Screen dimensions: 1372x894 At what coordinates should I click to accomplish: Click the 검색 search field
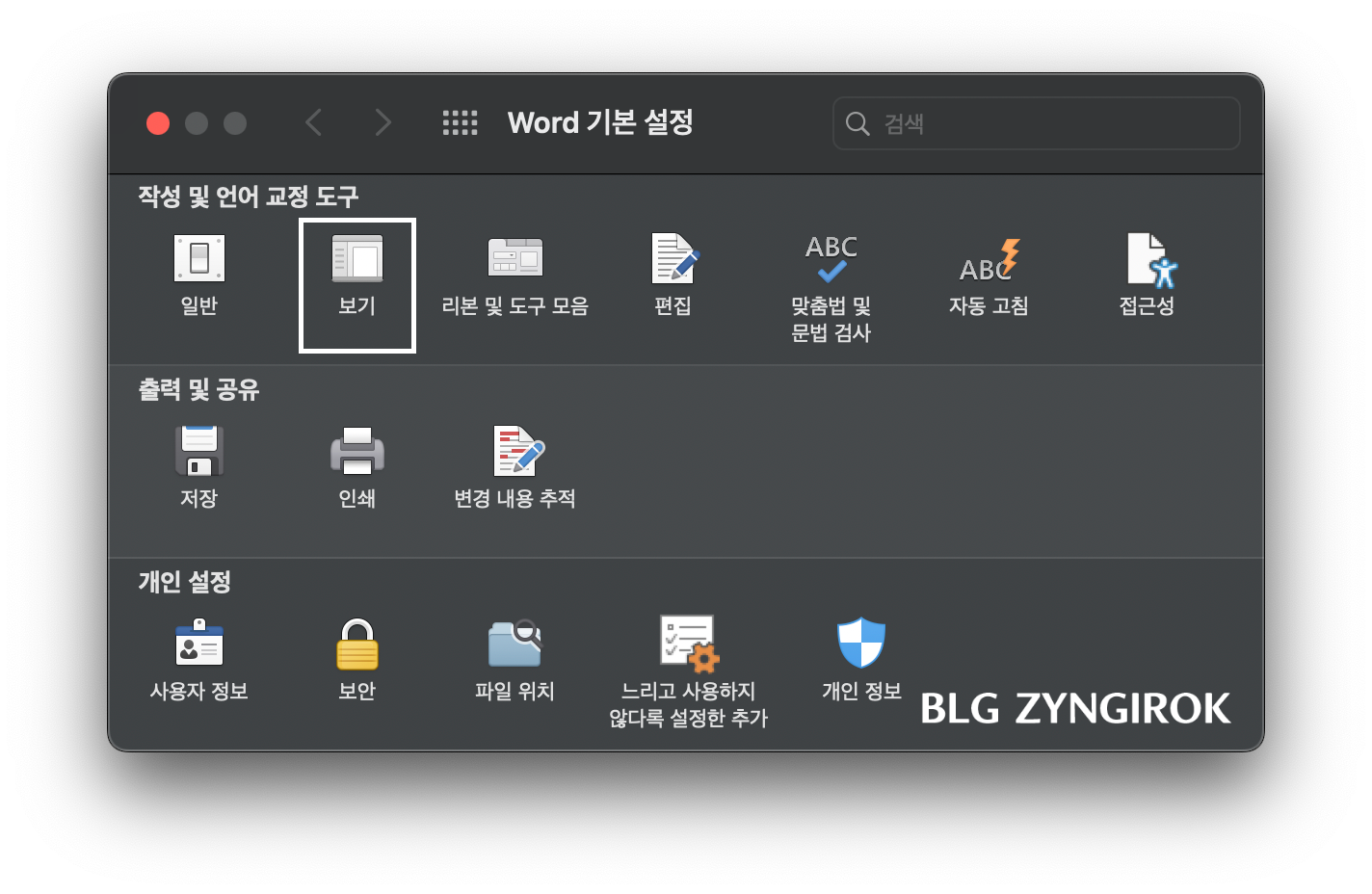1036,123
